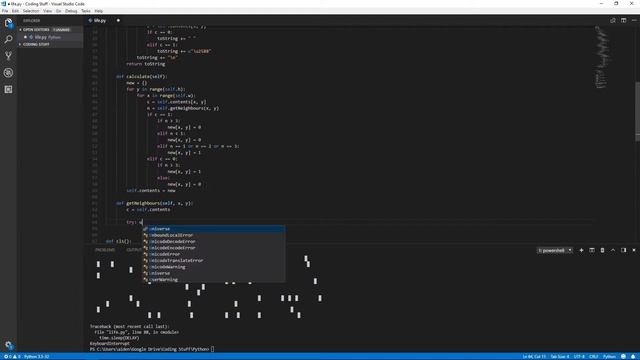Move panel to the right icon
Viewport: 640px width, 360px height.
623,250
